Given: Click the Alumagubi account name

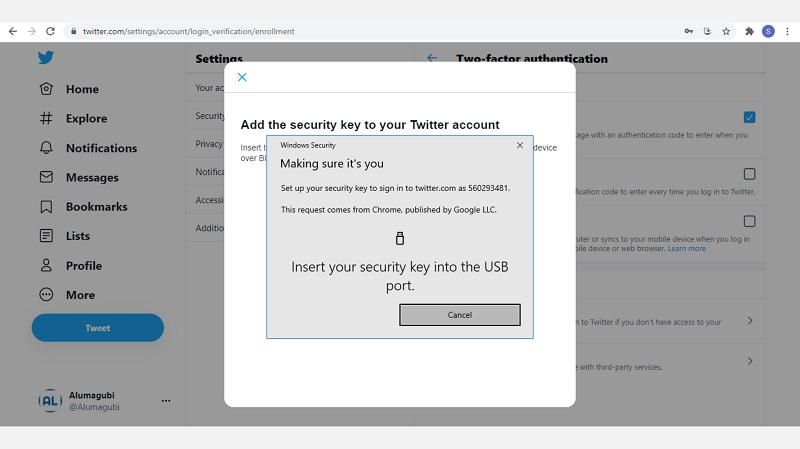Looking at the screenshot, I should tap(92, 395).
